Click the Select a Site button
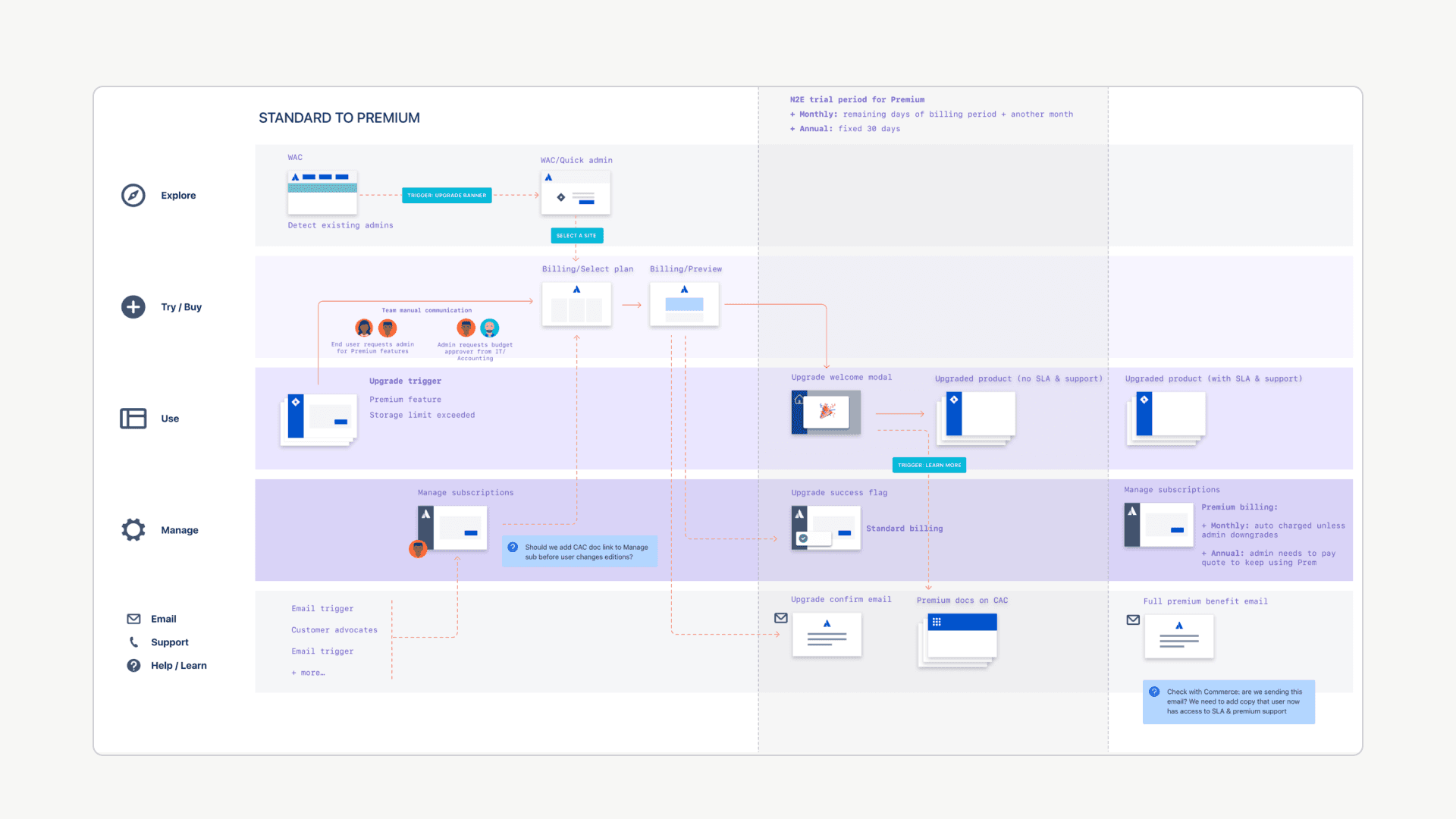Image resolution: width=1456 pixels, height=819 pixels. coord(576,236)
